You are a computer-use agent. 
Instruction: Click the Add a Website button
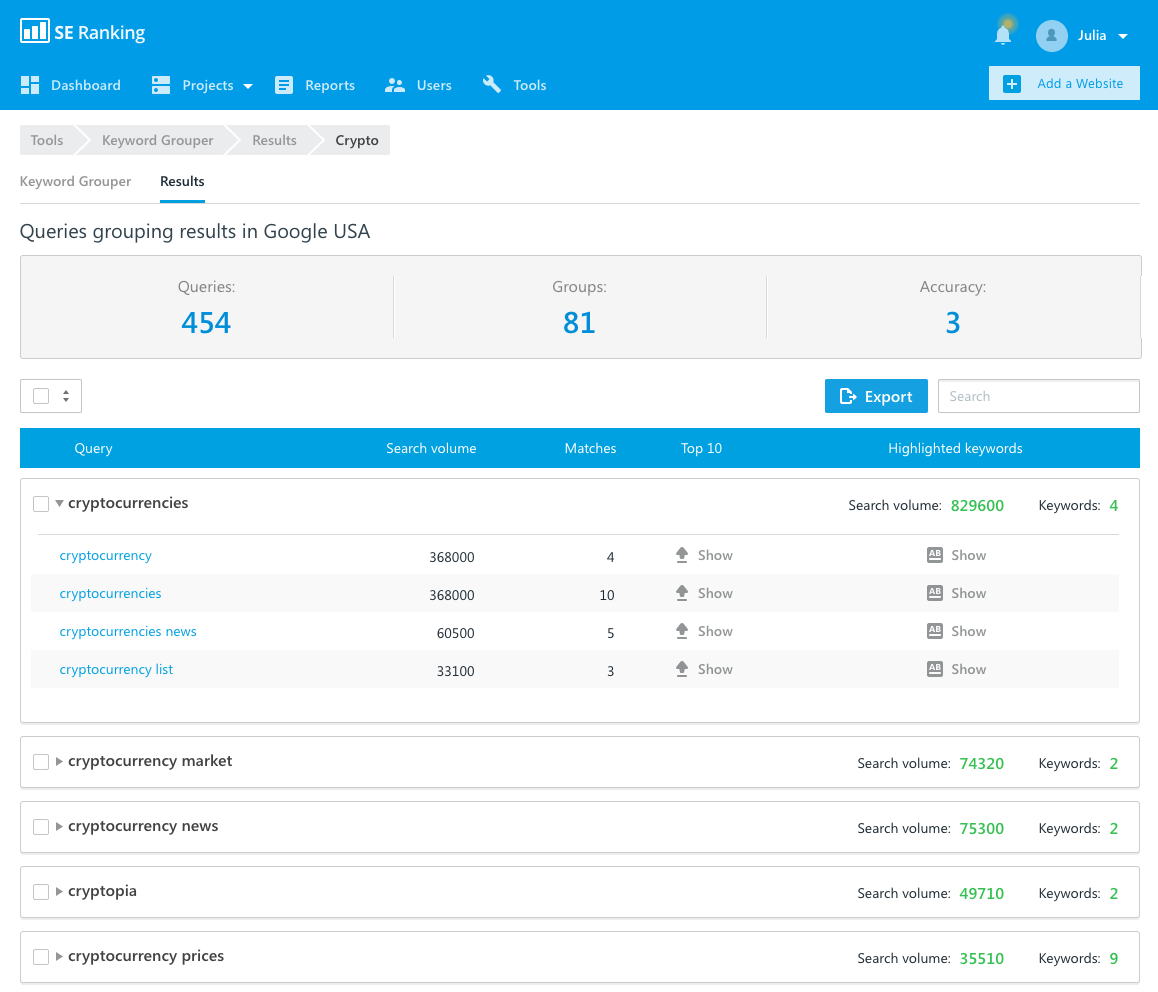(1064, 84)
